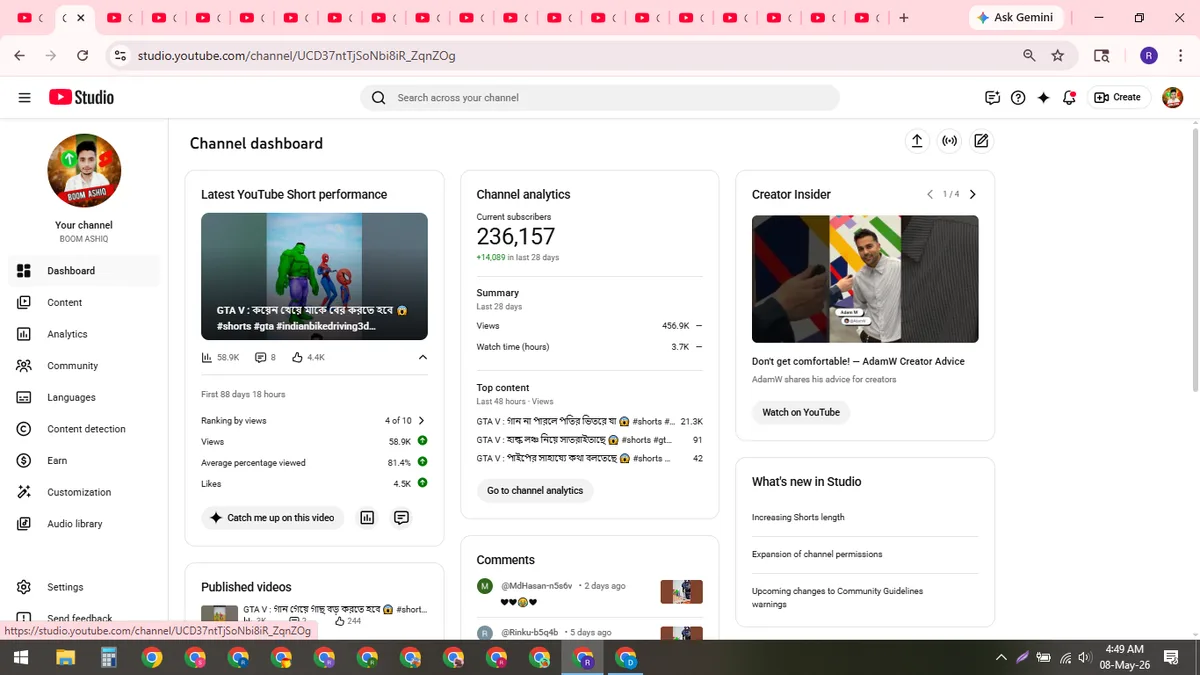Open Content in the sidebar
This screenshot has width=1200, height=675.
click(84, 302)
